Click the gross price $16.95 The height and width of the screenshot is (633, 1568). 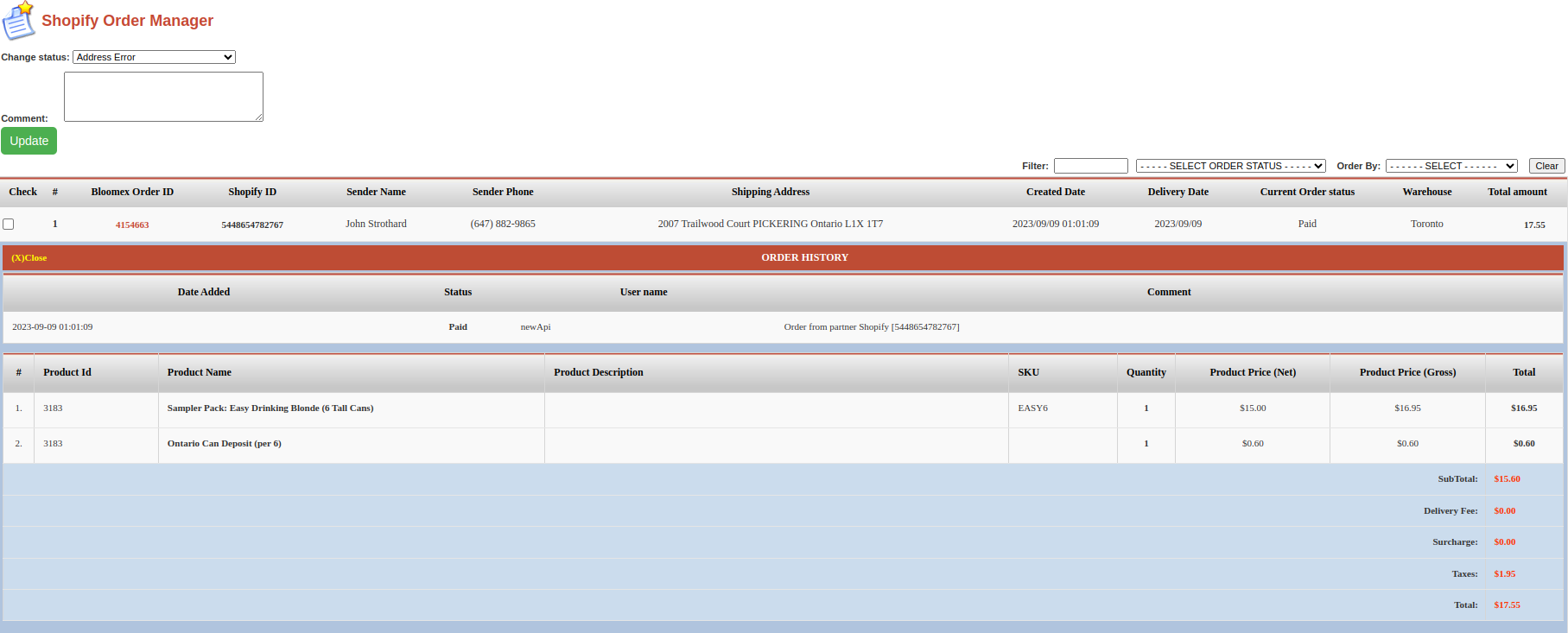(1407, 408)
